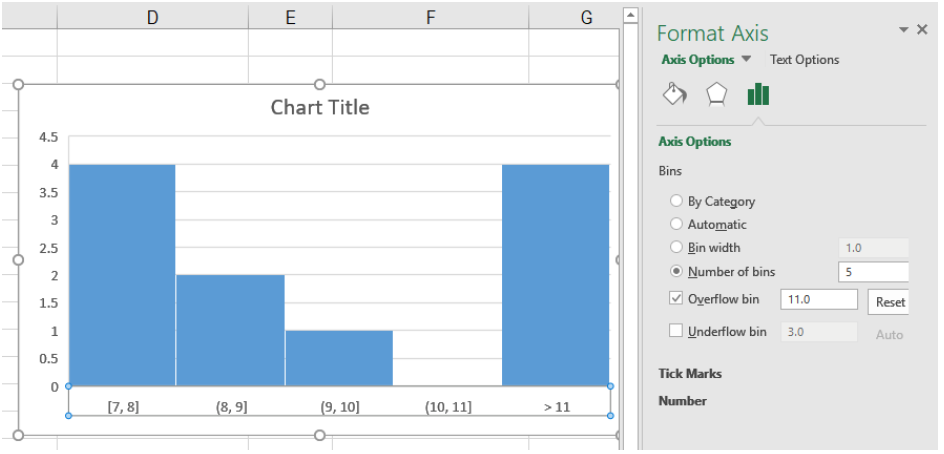Open the Format Axis pane options arrow
The height and width of the screenshot is (454, 944).
[x=903, y=30]
